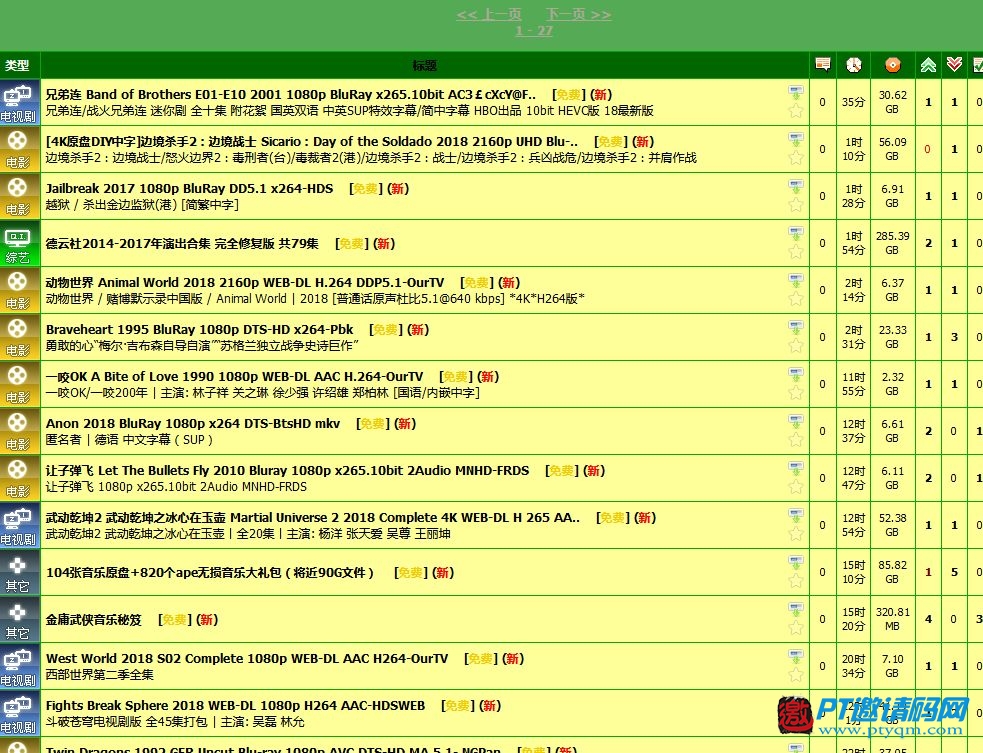Download Braveheart torrent icon
Image resolution: width=983 pixels, height=753 pixels.
click(x=796, y=327)
